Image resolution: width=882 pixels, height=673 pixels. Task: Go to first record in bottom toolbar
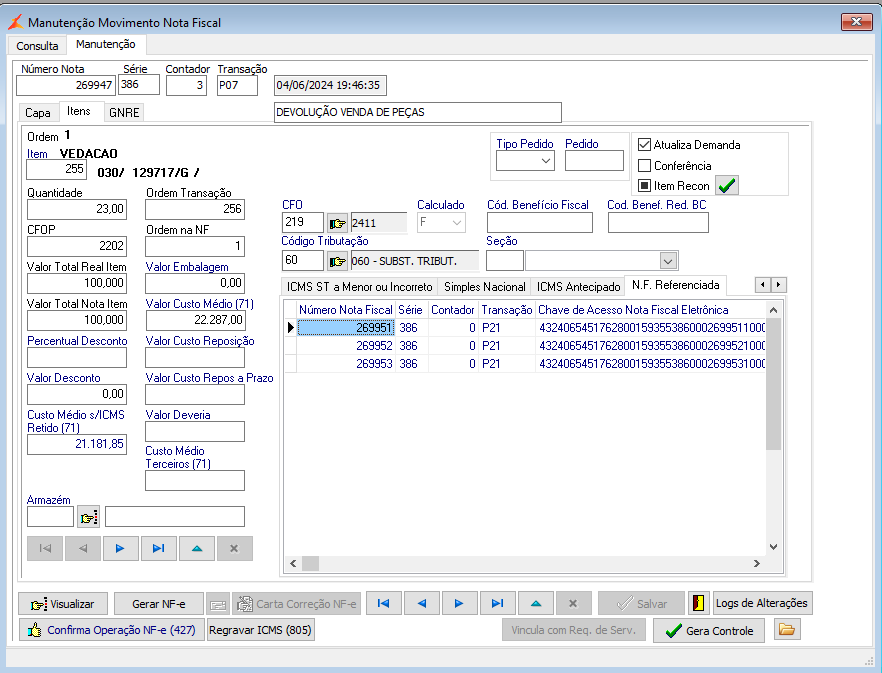click(384, 603)
